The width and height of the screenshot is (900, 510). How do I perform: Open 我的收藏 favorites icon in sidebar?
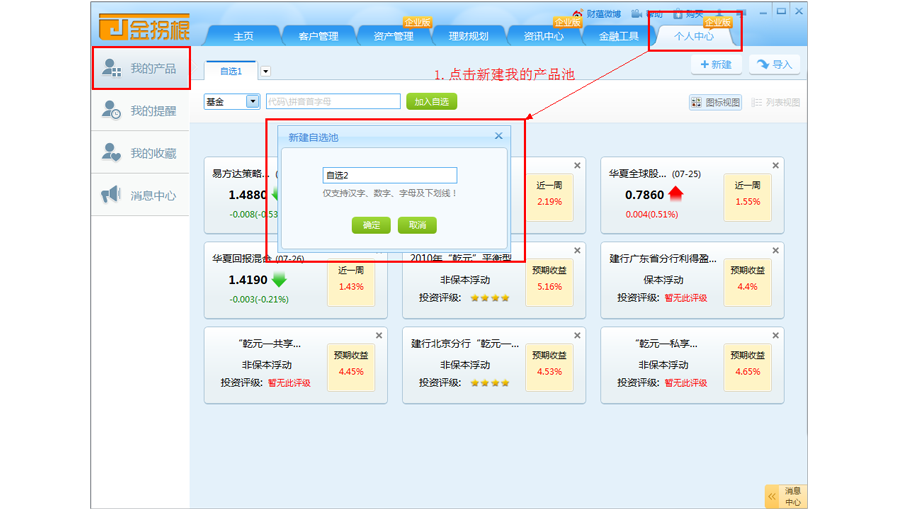tap(112, 153)
